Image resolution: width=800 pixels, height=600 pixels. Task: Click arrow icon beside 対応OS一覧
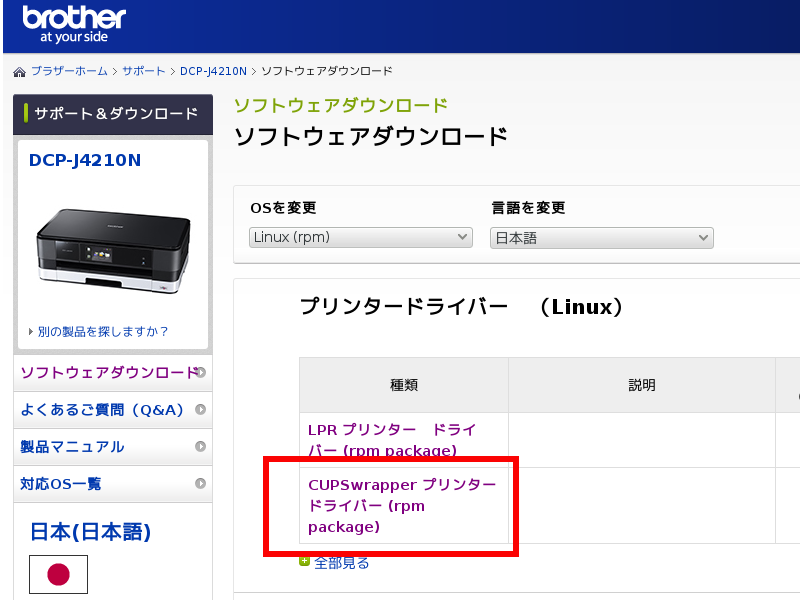[x=201, y=483]
